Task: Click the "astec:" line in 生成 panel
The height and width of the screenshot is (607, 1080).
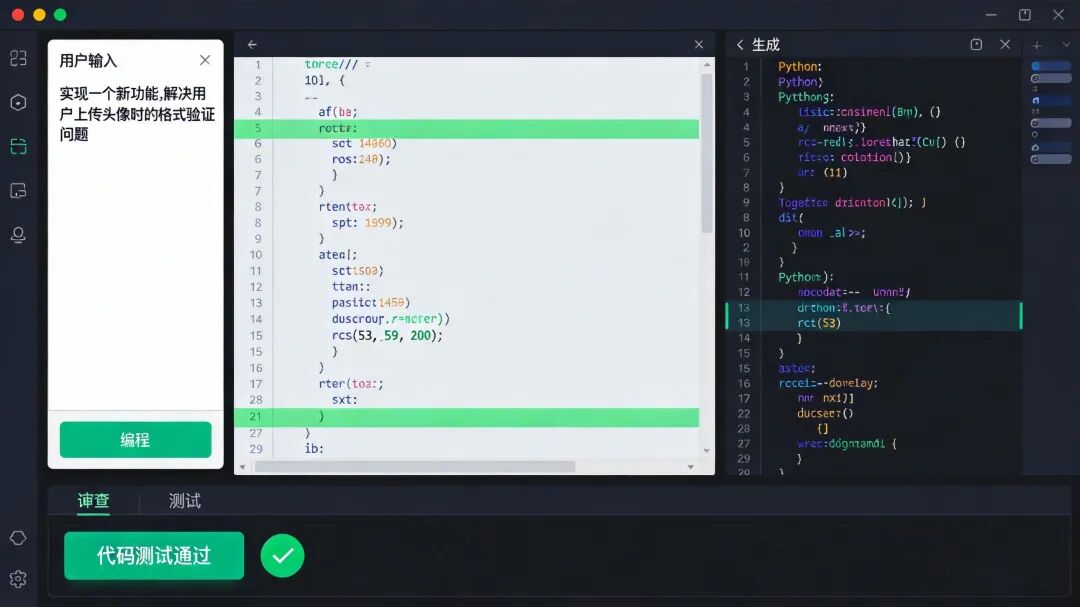Action: pyautogui.click(x=797, y=368)
